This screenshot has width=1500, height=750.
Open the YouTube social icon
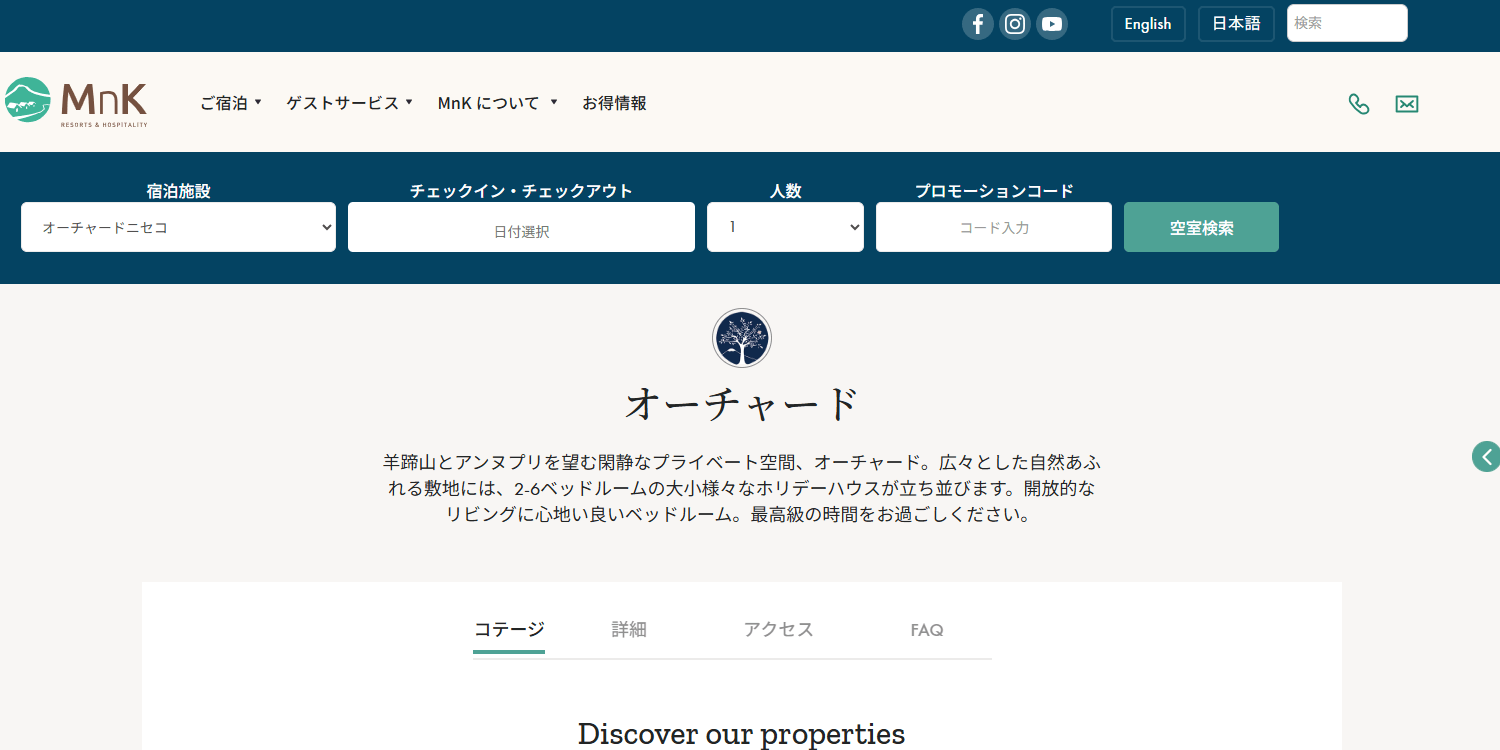(1051, 24)
